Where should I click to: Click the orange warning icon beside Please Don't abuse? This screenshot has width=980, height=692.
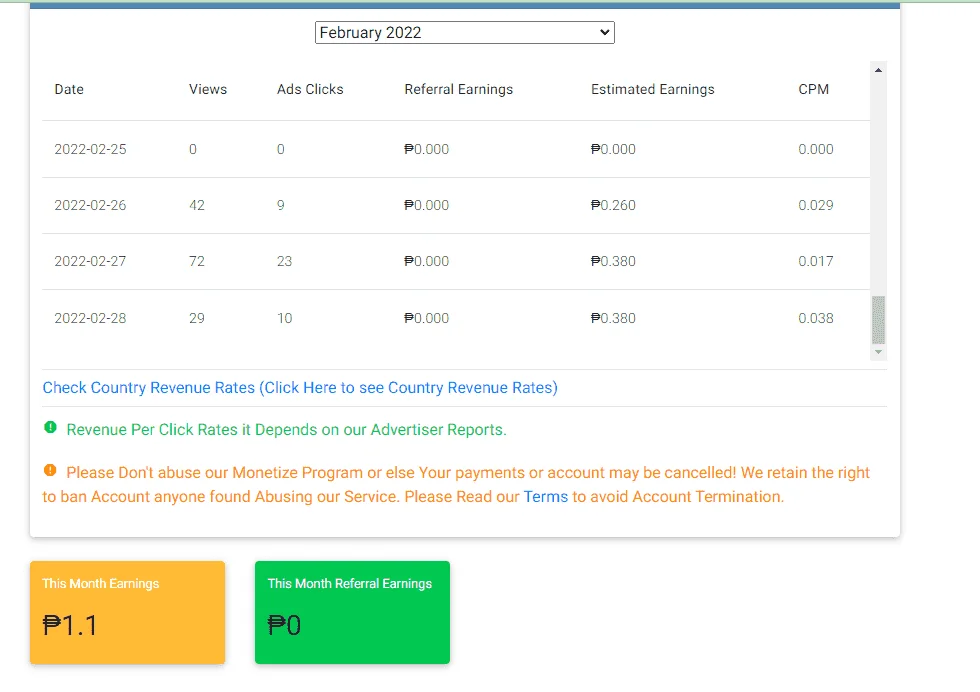(51, 471)
